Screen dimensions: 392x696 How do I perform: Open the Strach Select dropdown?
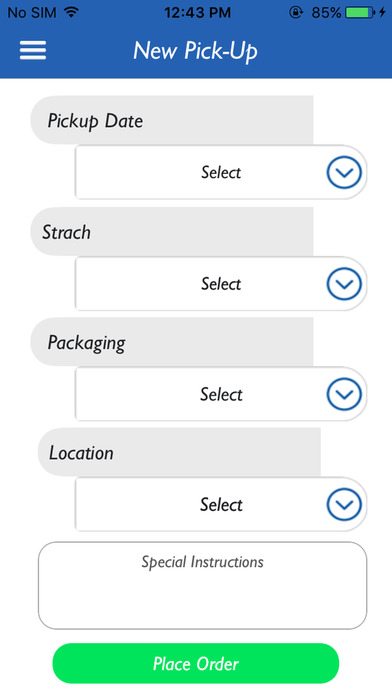[x=221, y=284]
